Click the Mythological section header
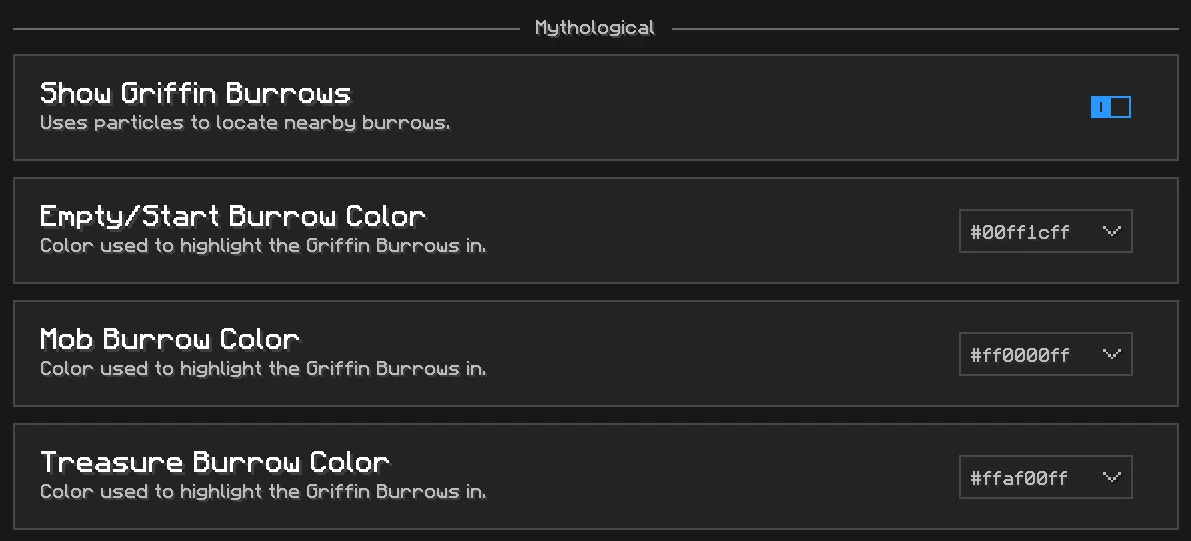 (595, 28)
